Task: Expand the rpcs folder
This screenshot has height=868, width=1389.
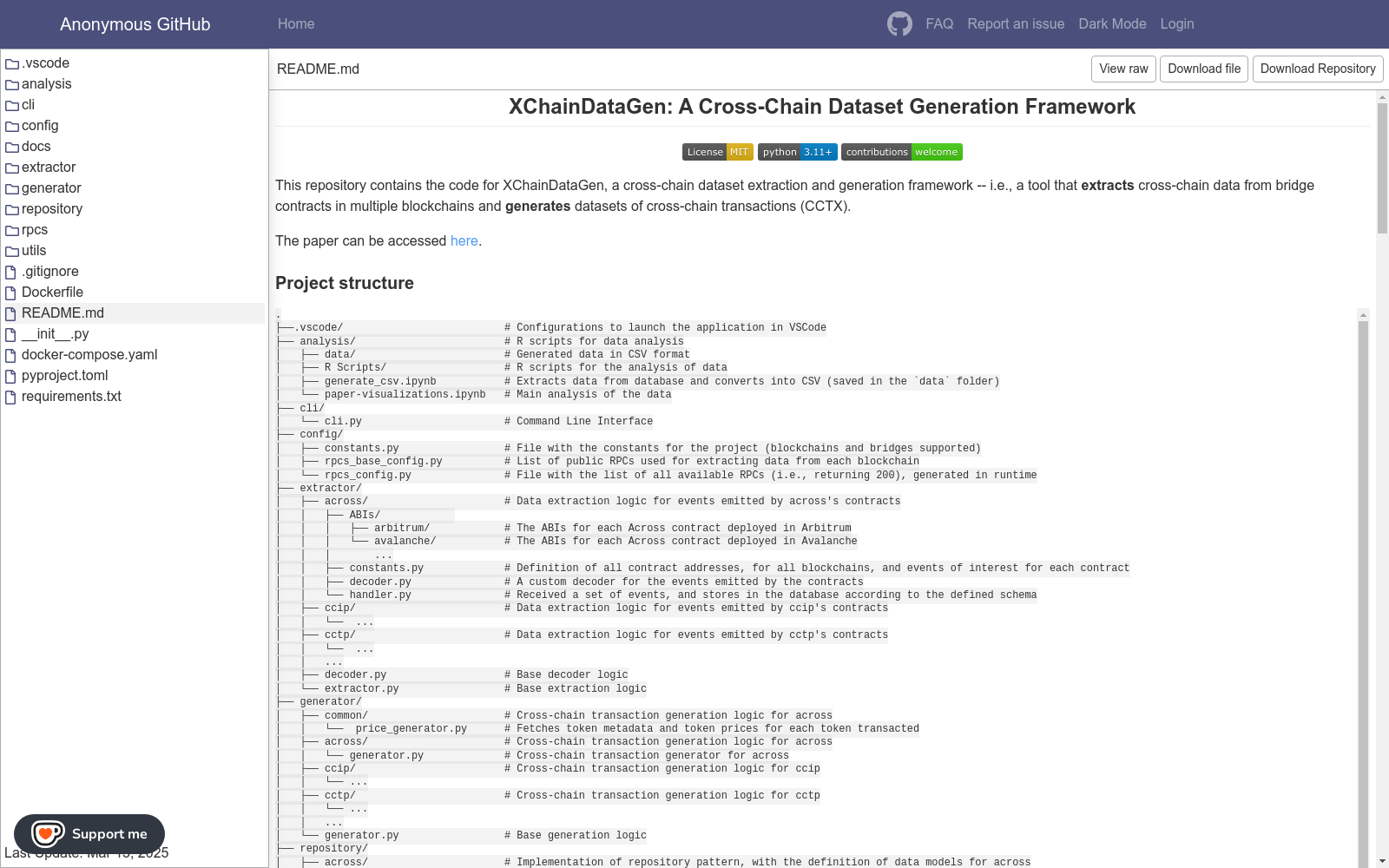Action: [35, 230]
